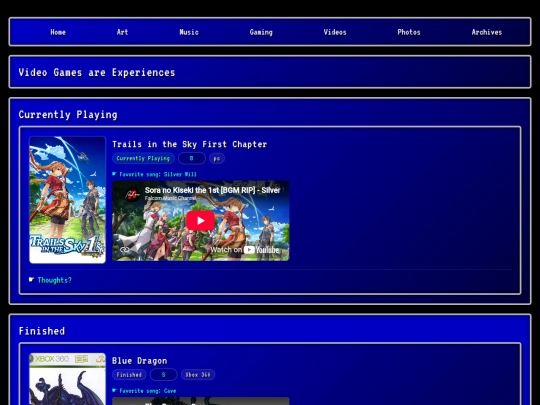Open Watch on YouTube link
The image size is (540, 405).
pyautogui.click(x=245, y=250)
